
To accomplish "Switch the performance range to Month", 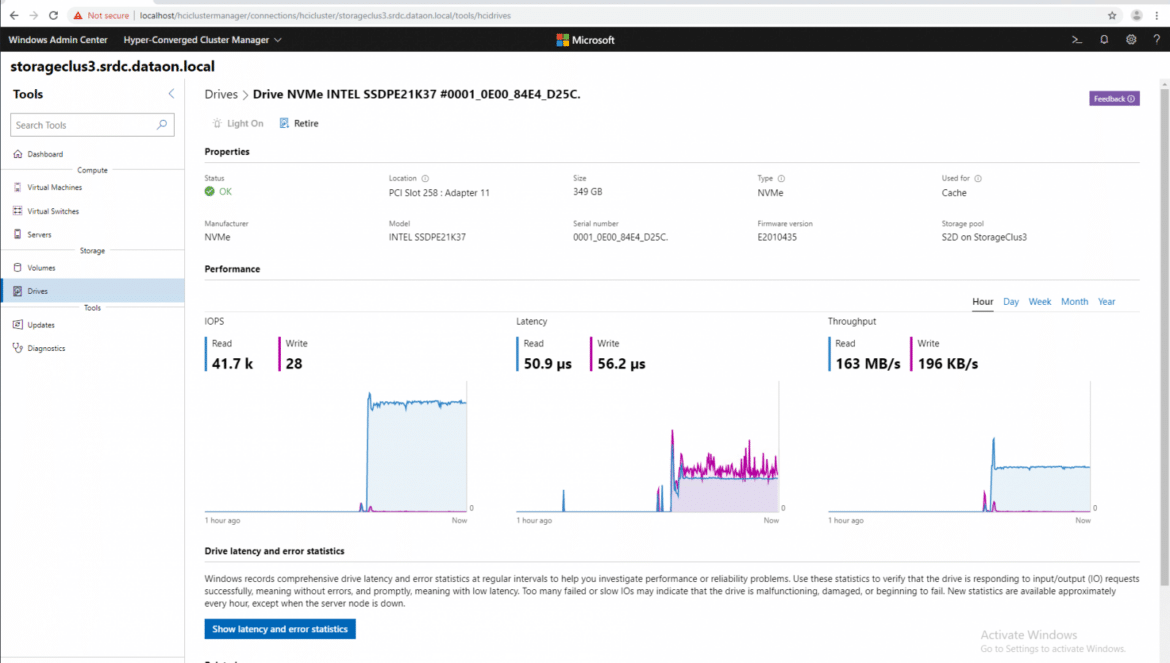I will coord(1074,301).
